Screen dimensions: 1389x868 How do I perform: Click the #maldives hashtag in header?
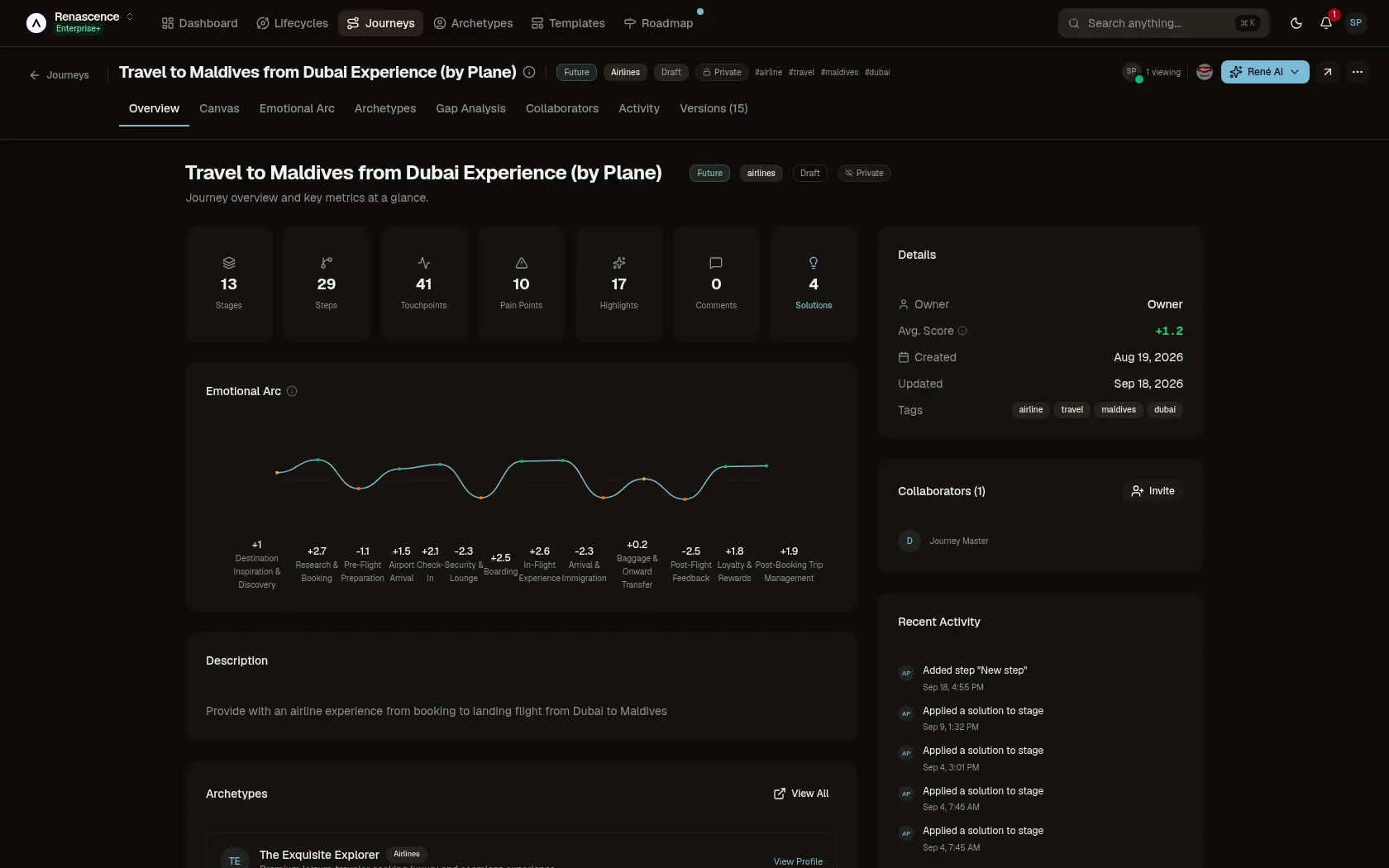[839, 72]
